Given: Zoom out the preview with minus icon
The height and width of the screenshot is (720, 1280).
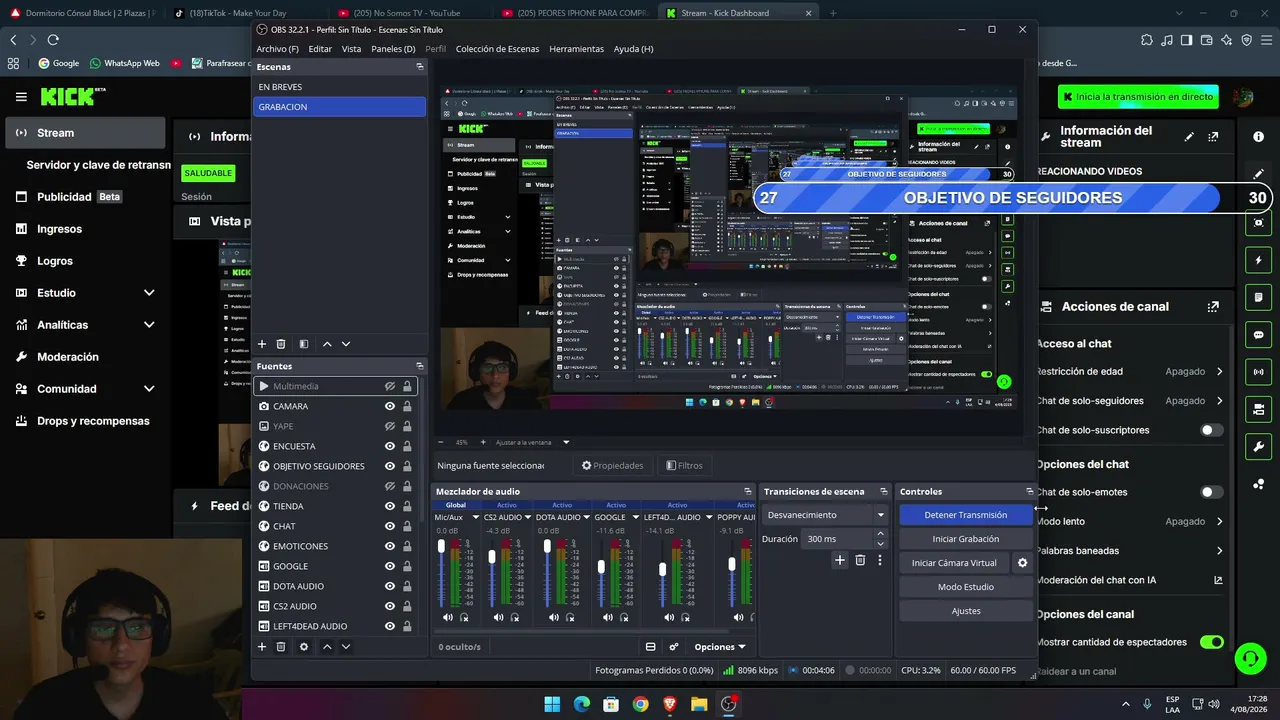Looking at the screenshot, I should [441, 442].
